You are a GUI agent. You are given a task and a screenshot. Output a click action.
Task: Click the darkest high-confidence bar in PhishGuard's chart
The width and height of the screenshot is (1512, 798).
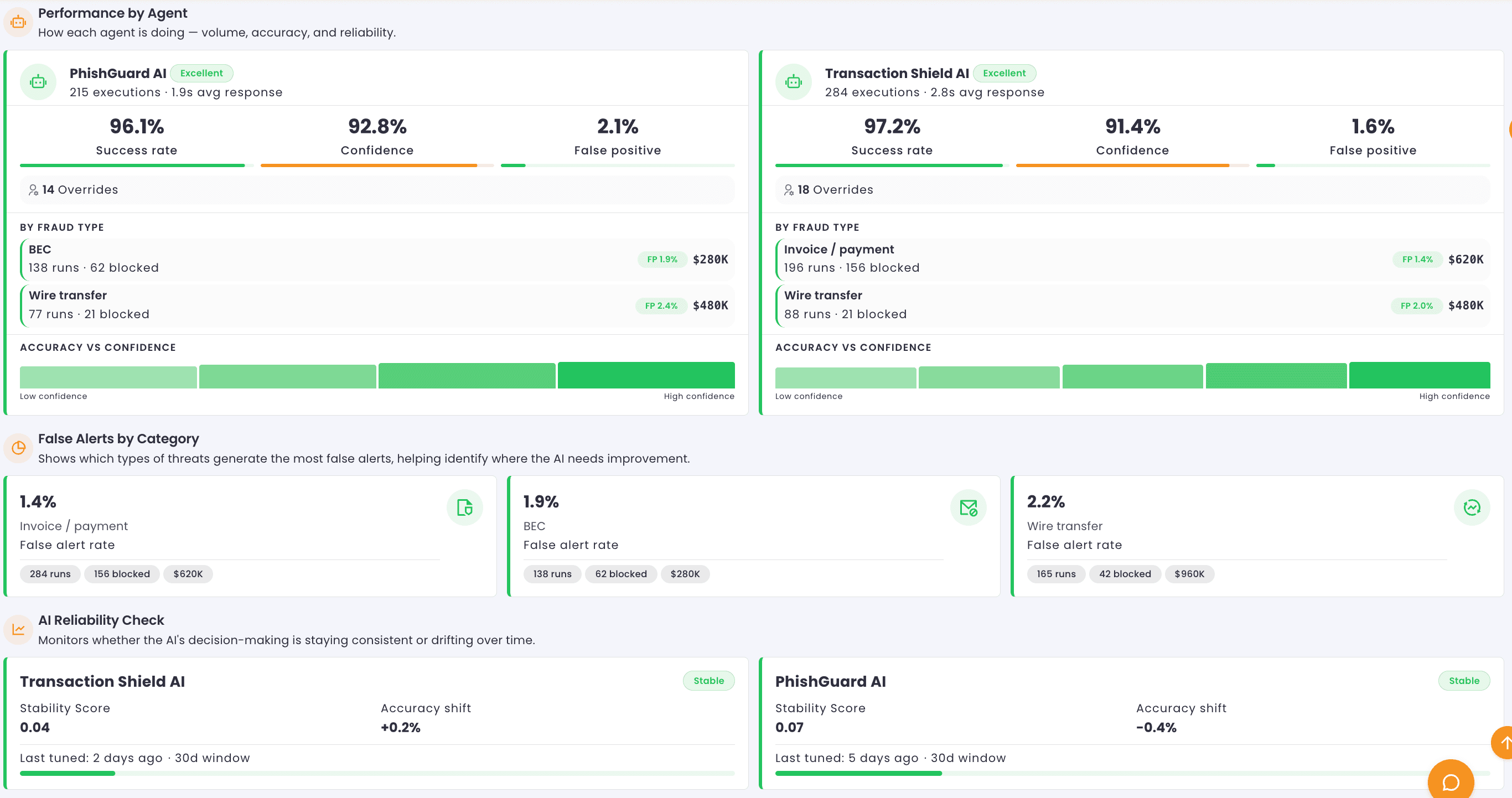646,375
